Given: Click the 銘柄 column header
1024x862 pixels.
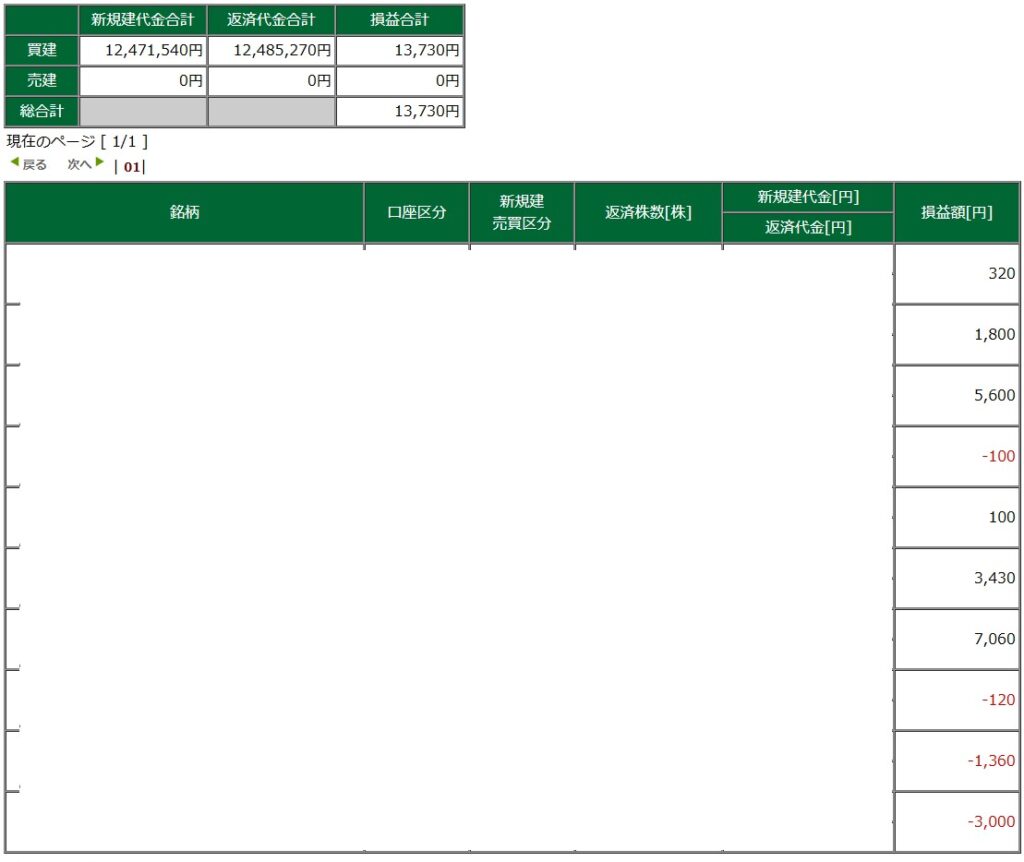Looking at the screenshot, I should (184, 212).
